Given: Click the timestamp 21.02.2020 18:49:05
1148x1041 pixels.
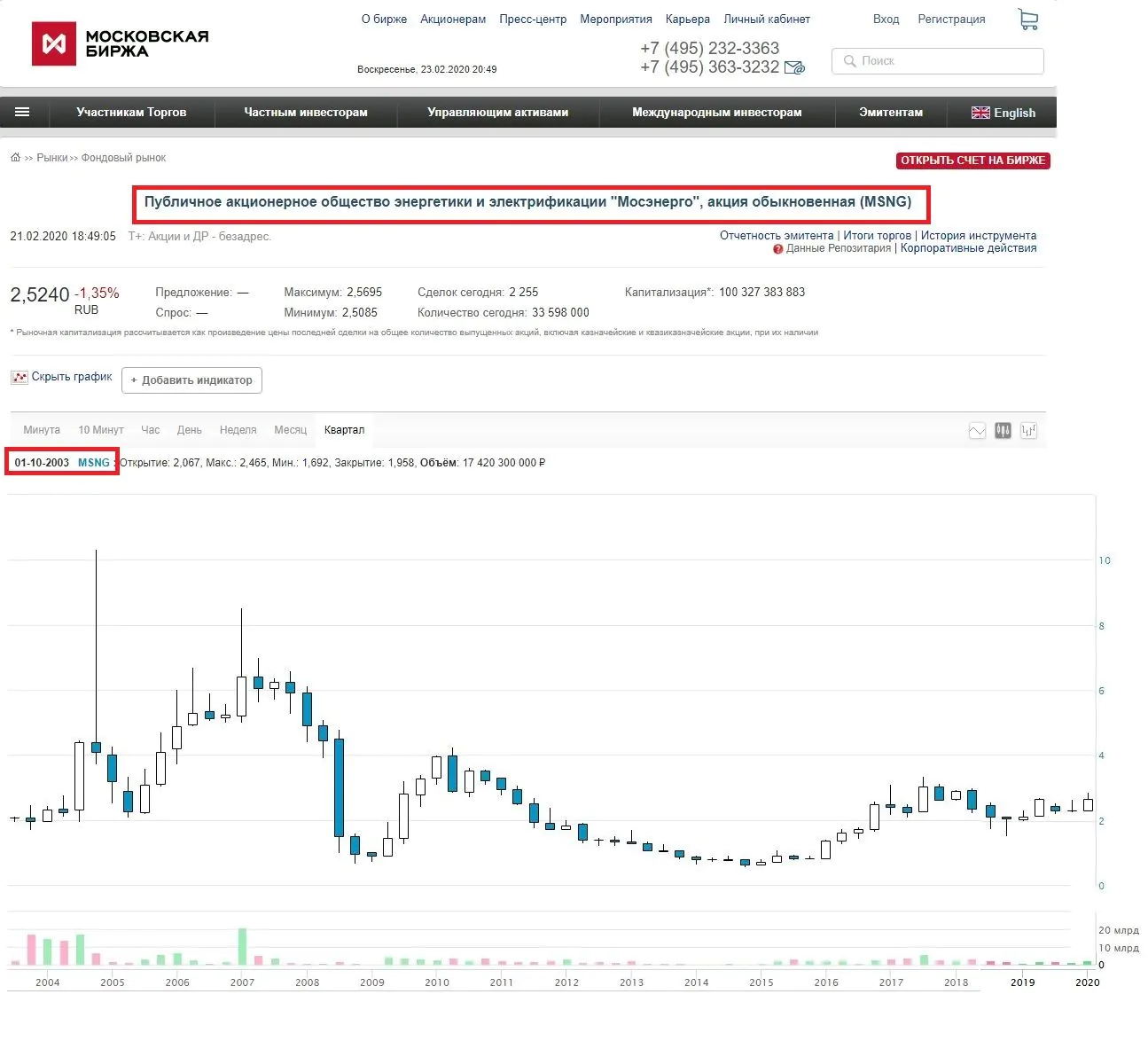Looking at the screenshot, I should click(x=63, y=237).
